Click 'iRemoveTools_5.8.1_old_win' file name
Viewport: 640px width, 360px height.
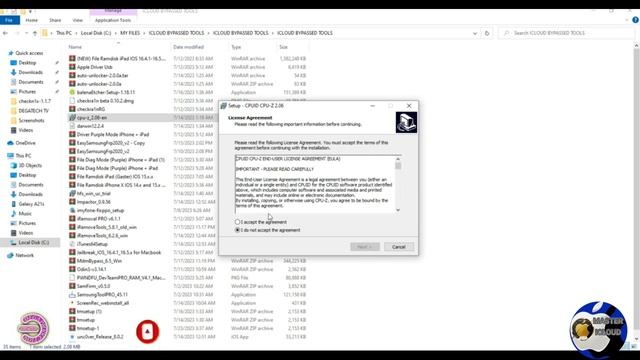click(x=107, y=227)
